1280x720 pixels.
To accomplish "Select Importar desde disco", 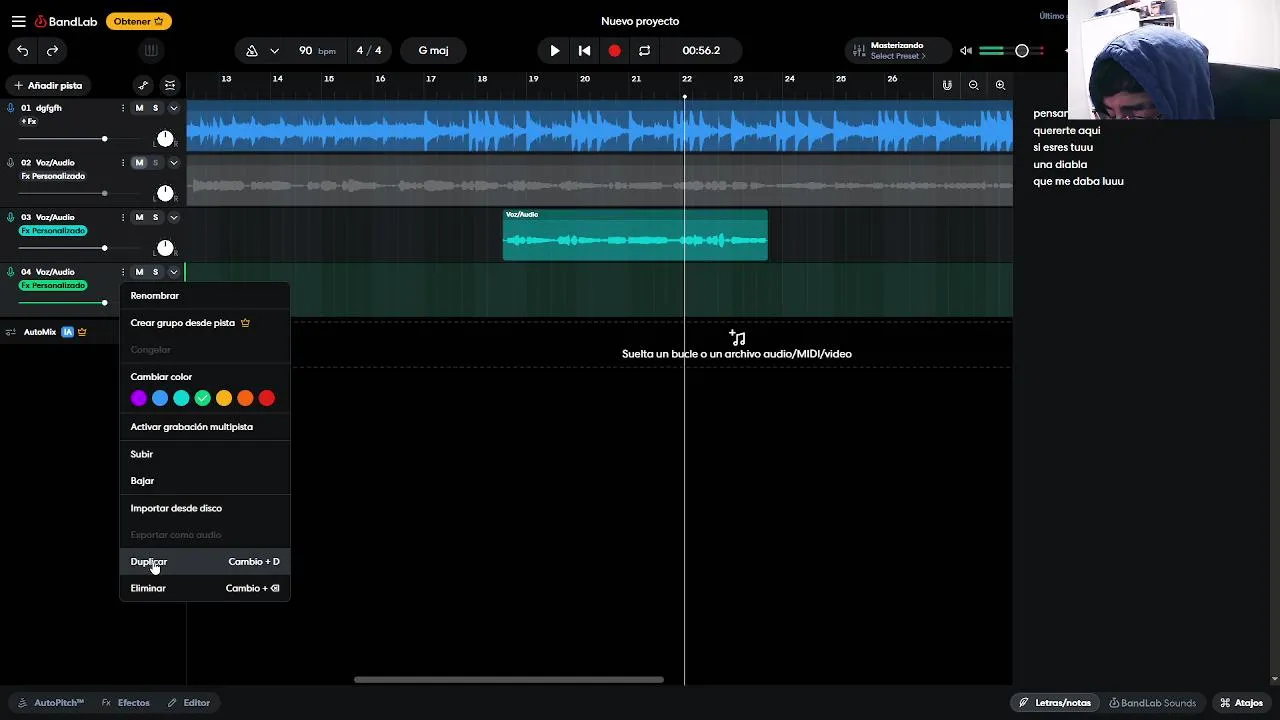I will pyautogui.click(x=205, y=508).
